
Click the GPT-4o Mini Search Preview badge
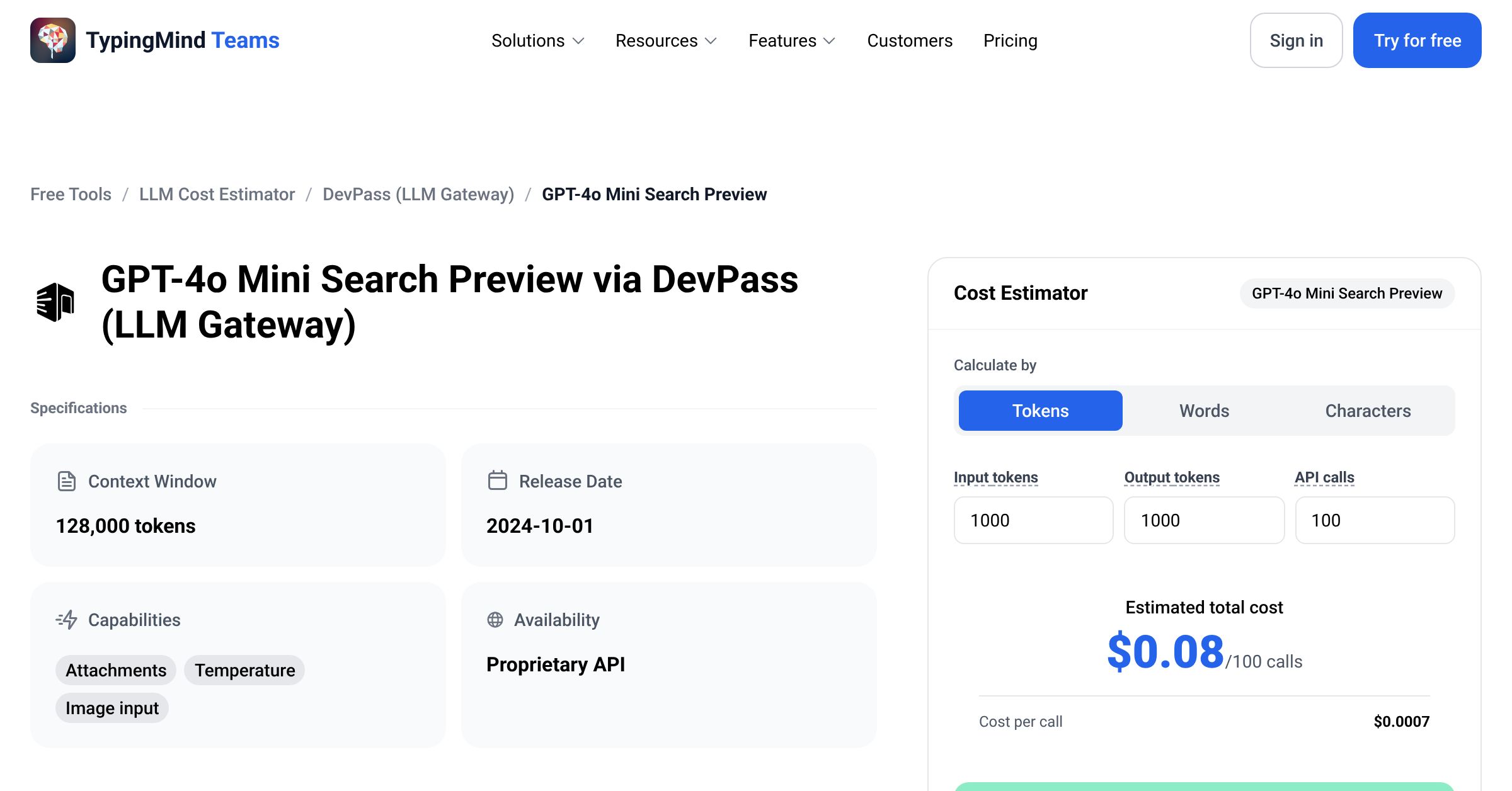[1347, 293]
